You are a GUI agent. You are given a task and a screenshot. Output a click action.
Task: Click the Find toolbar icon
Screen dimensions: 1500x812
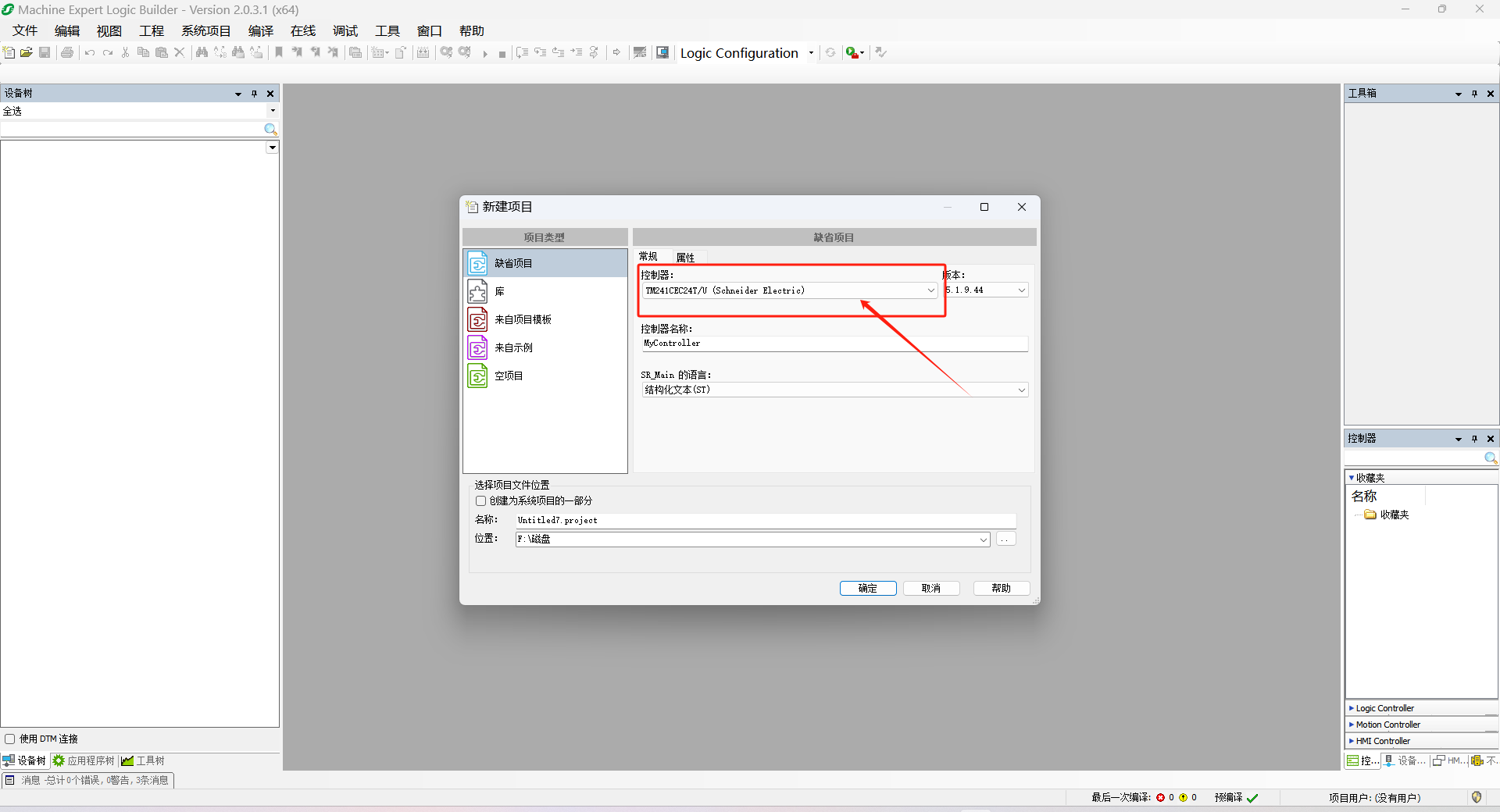tap(202, 52)
